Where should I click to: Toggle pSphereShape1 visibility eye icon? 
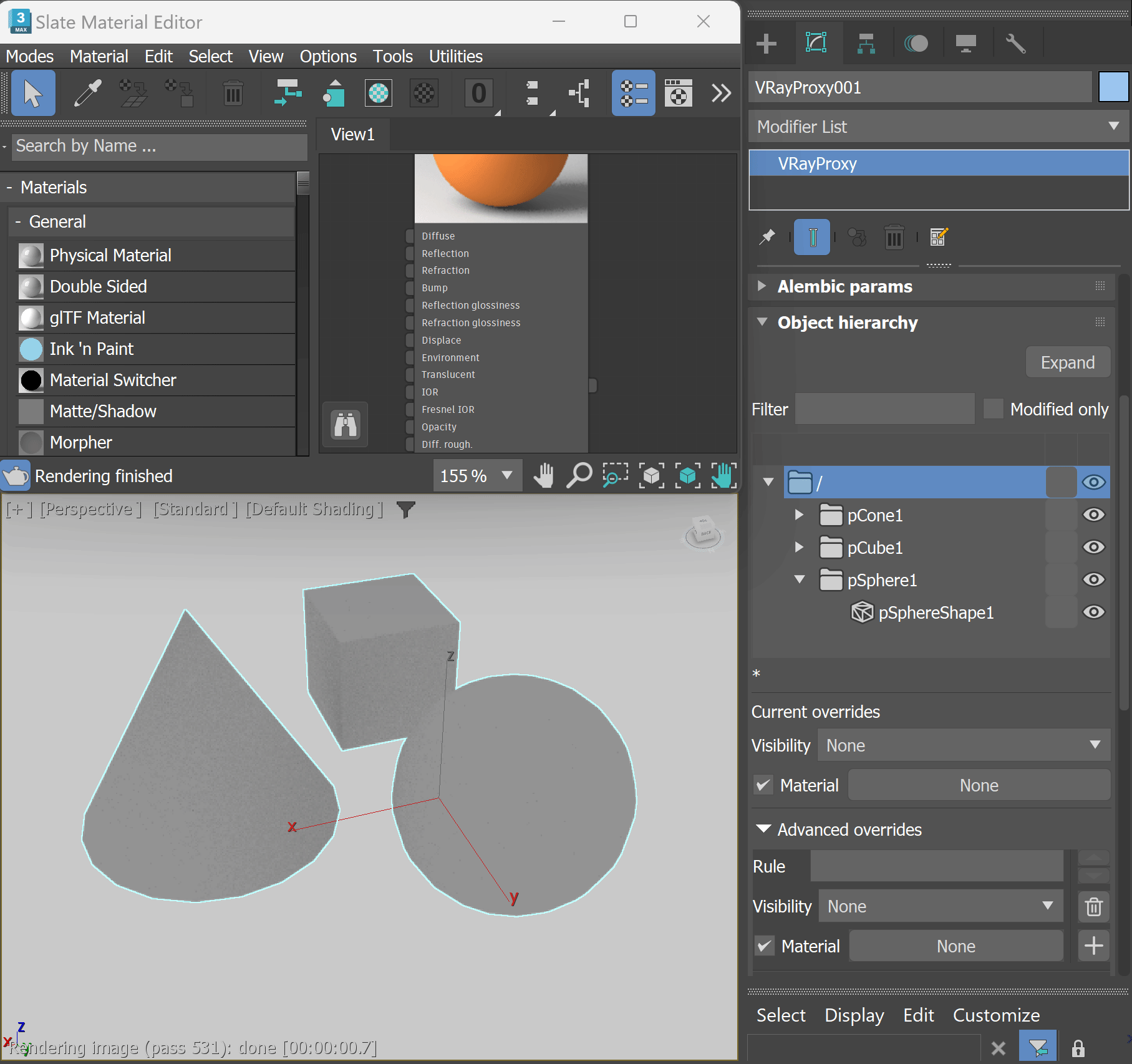[1093, 612]
